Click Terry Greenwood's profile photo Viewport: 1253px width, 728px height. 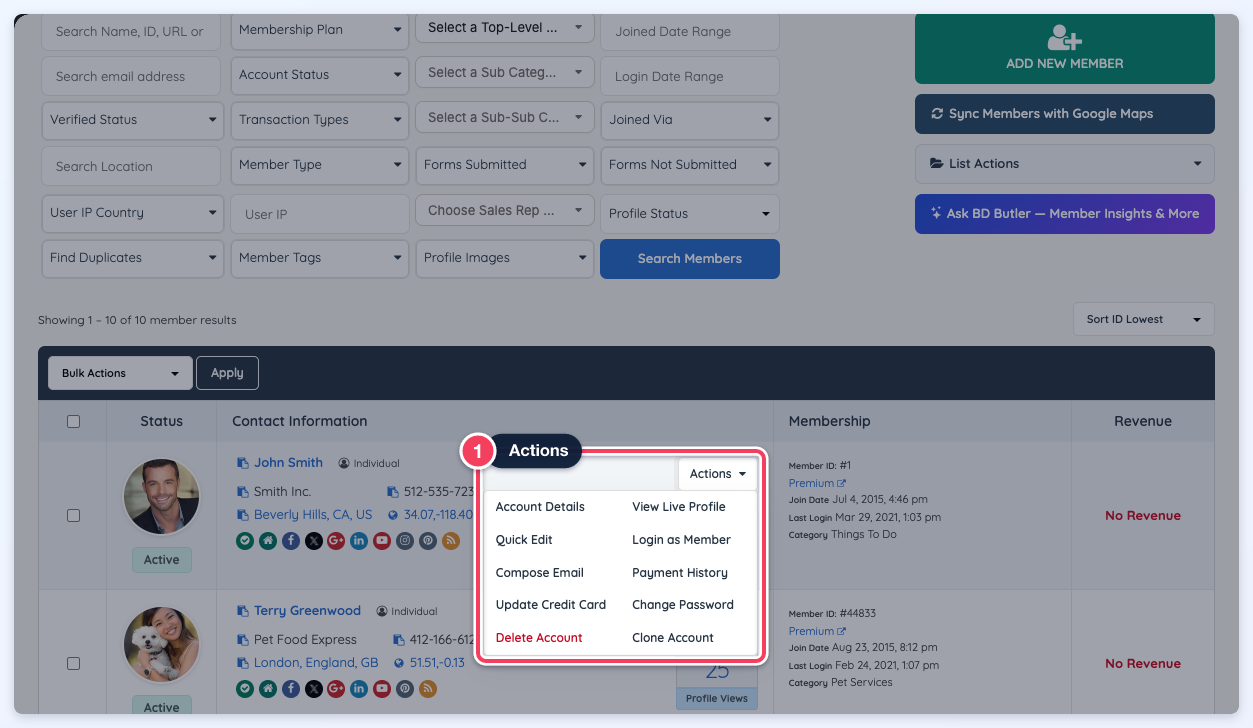(x=161, y=645)
